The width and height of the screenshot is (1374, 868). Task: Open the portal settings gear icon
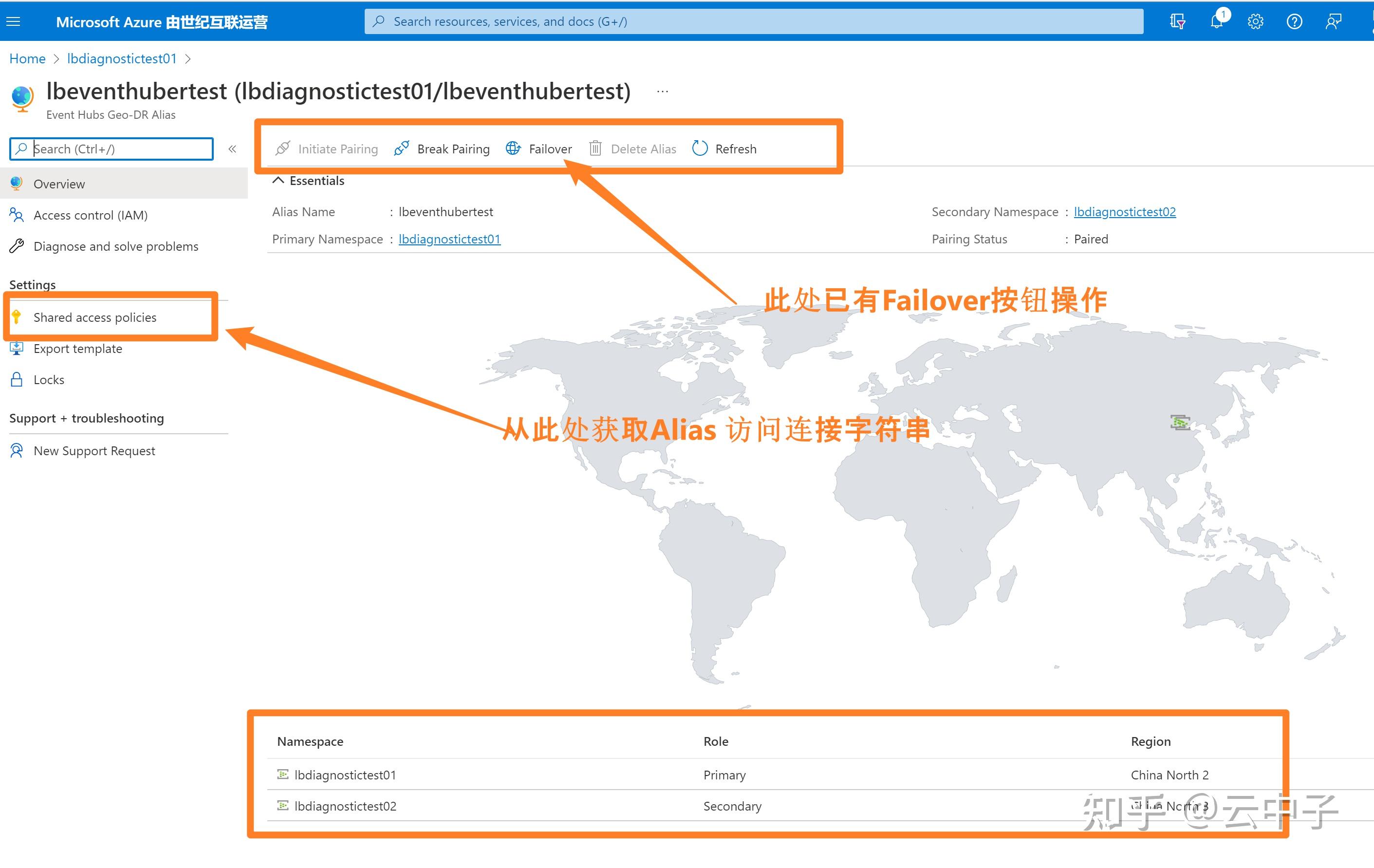[1255, 21]
